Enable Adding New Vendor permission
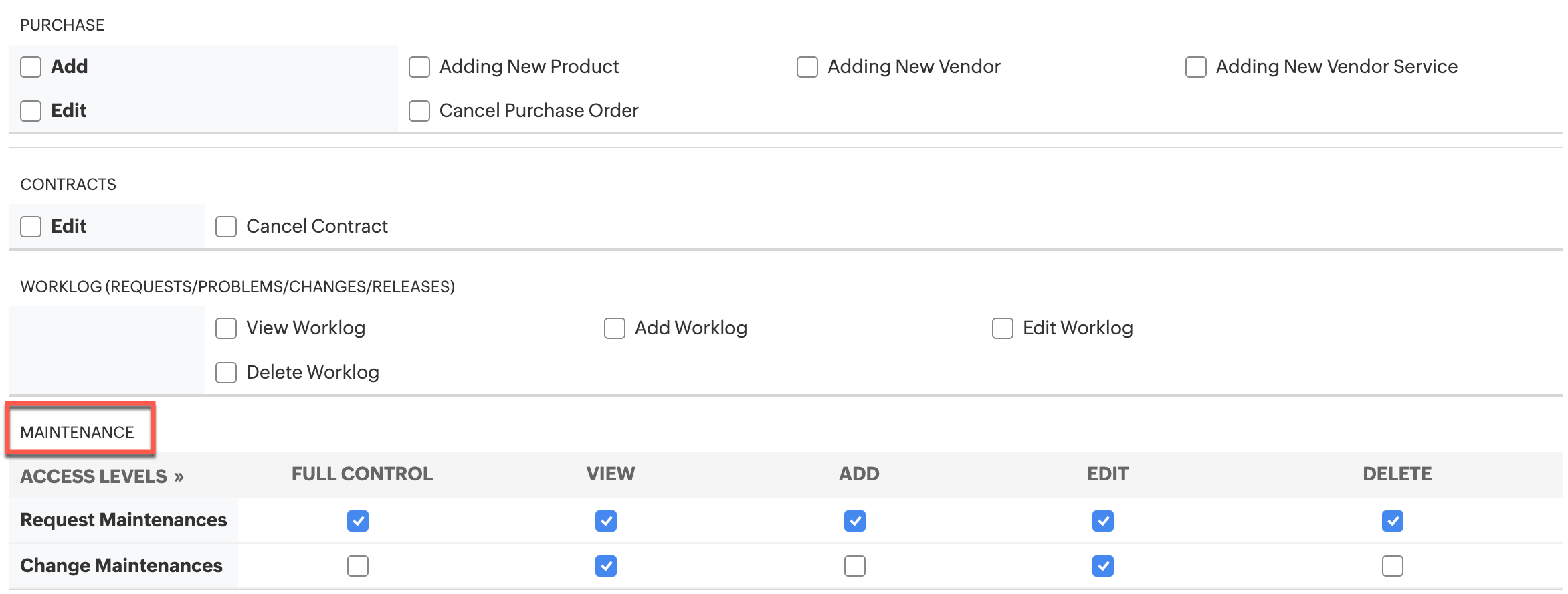 807,67
